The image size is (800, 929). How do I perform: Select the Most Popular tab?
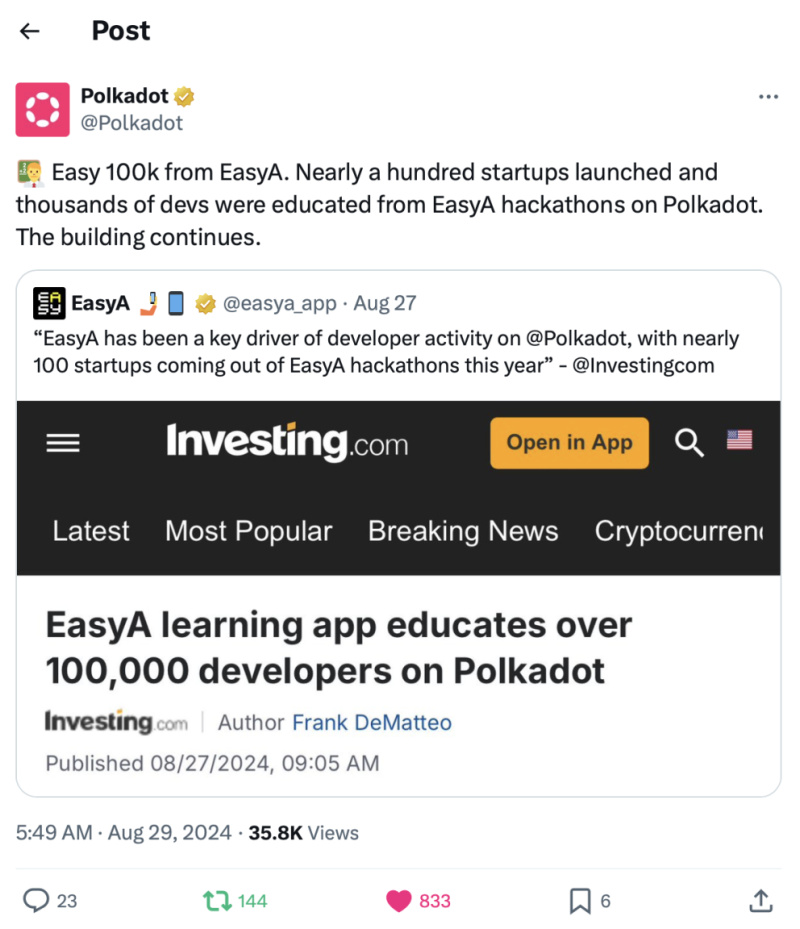point(248,531)
